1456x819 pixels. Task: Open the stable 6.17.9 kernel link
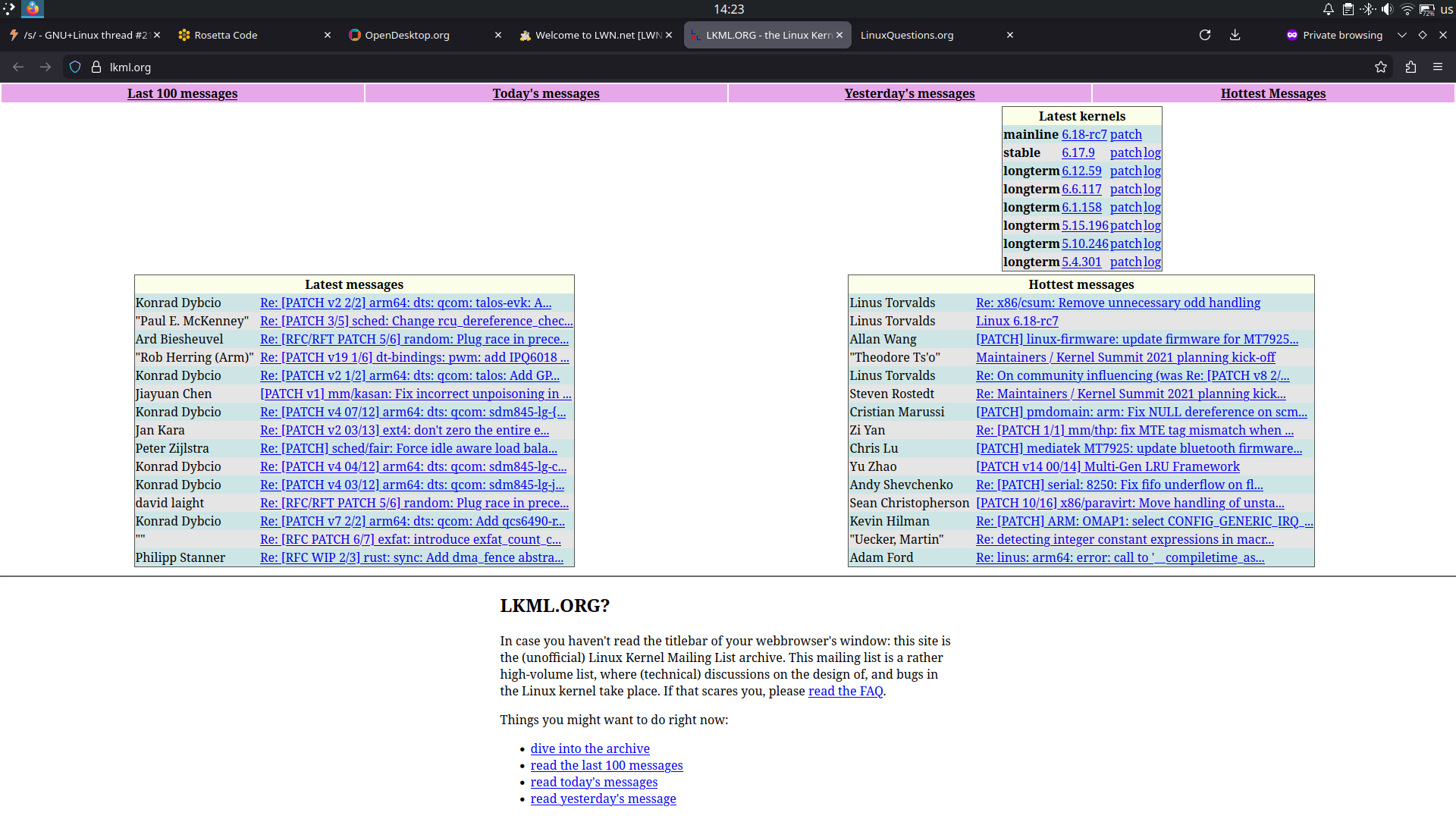tap(1078, 152)
